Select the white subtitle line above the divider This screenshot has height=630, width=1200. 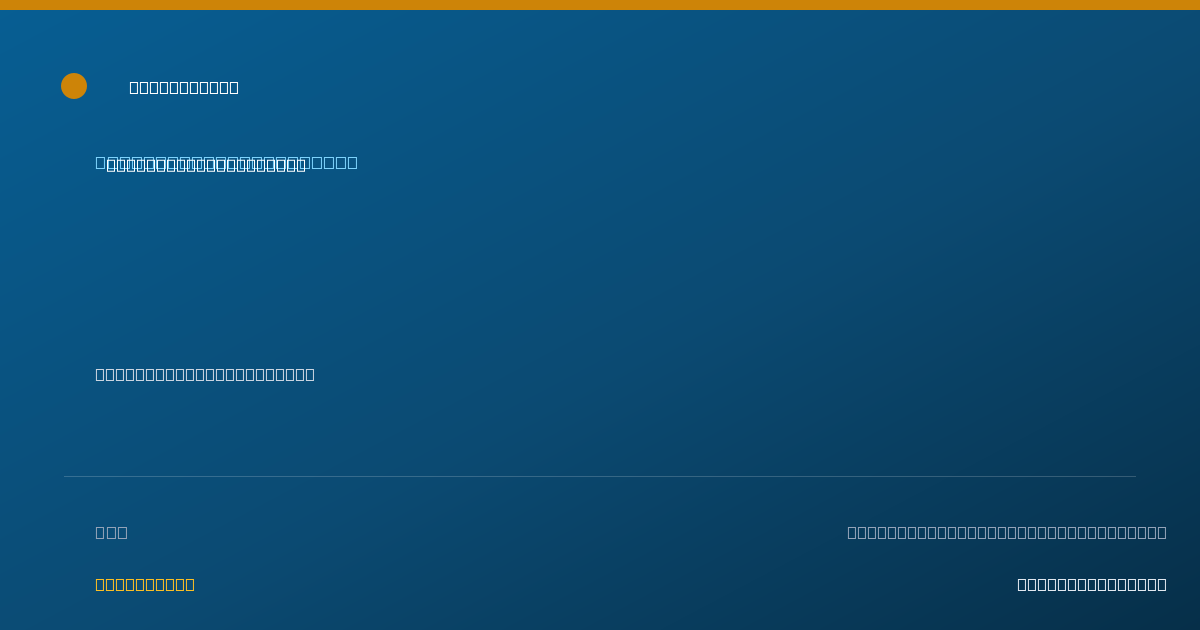tap(205, 374)
